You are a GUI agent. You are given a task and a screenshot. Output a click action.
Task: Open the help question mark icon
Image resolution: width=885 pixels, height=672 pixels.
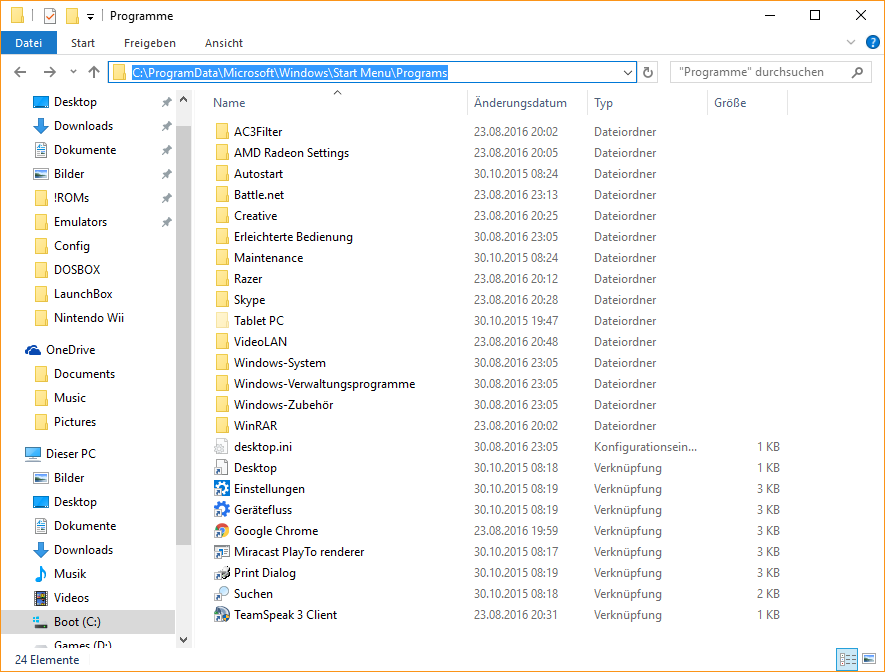click(x=873, y=42)
